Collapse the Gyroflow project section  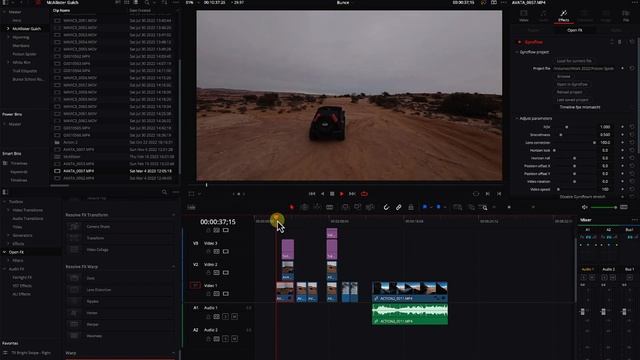coord(517,52)
